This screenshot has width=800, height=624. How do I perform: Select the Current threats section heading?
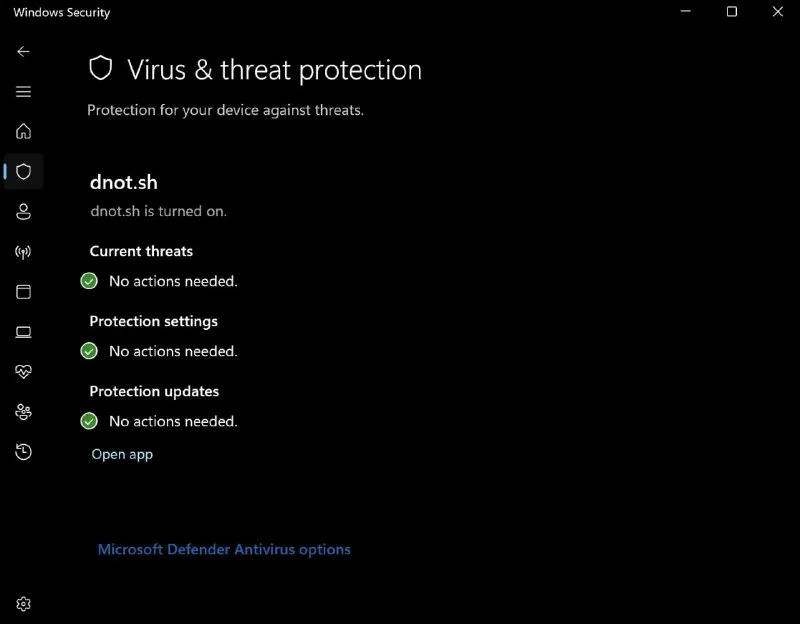click(x=141, y=251)
